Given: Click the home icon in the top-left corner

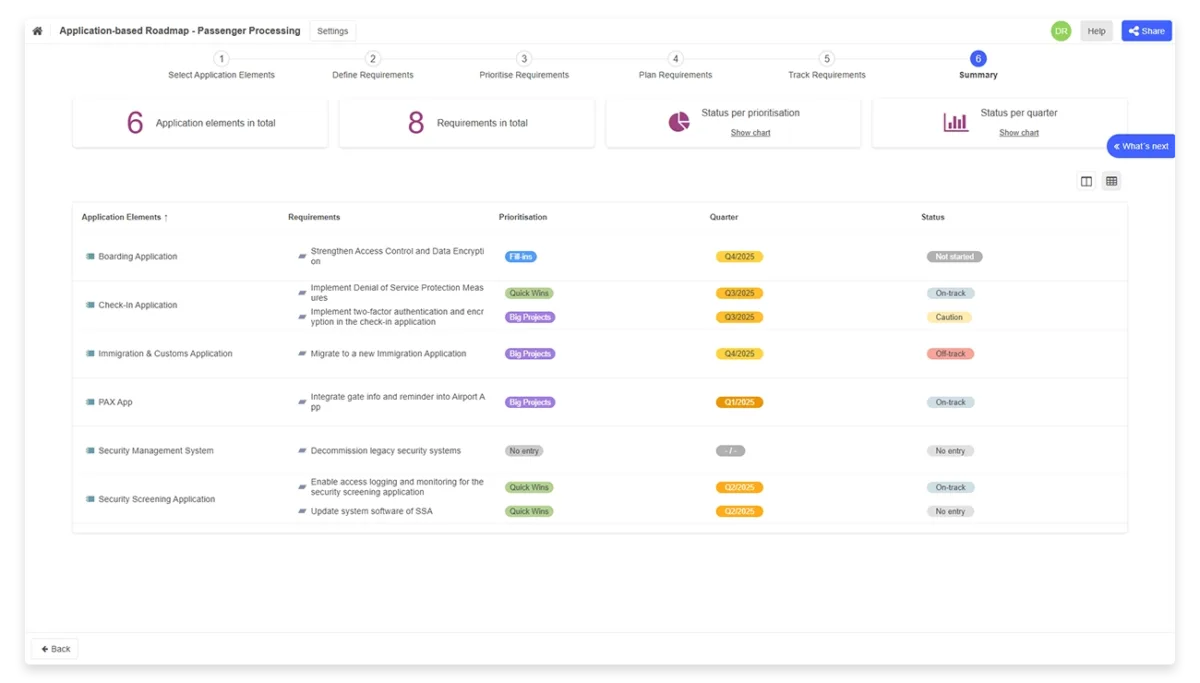Looking at the screenshot, I should pyautogui.click(x=36, y=30).
